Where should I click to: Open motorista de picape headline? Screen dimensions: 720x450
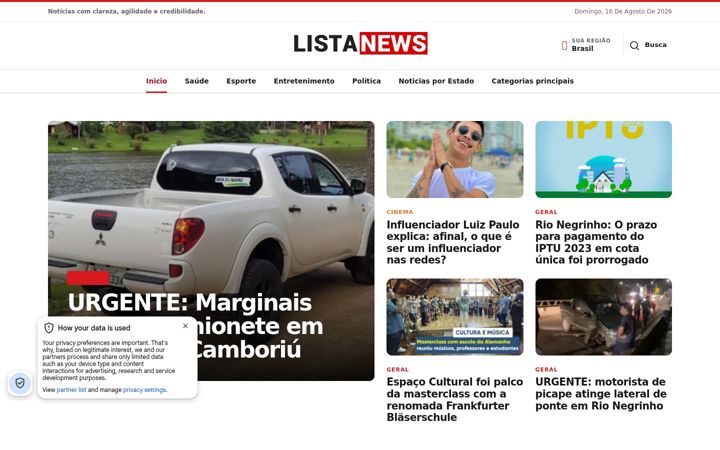click(601, 394)
